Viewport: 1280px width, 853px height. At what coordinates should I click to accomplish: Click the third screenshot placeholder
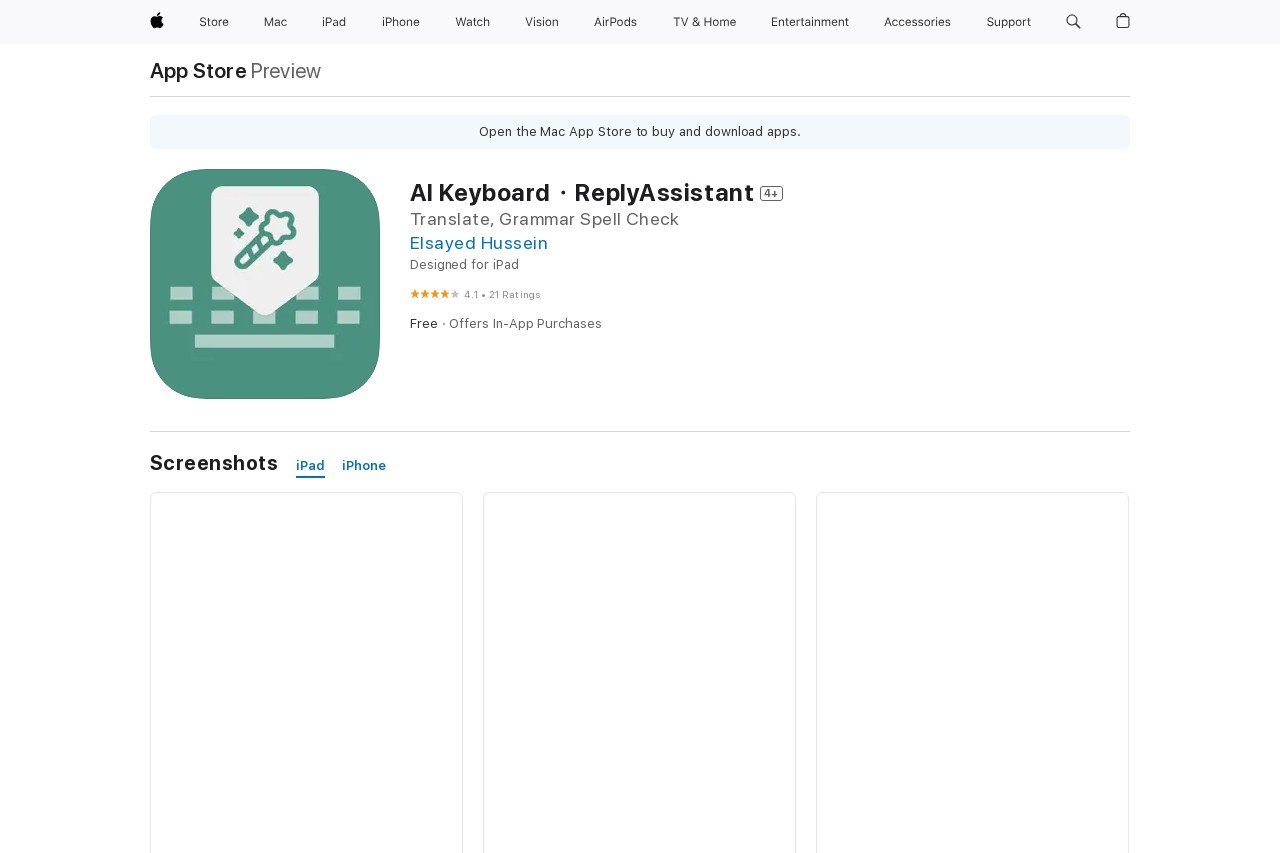pos(972,672)
